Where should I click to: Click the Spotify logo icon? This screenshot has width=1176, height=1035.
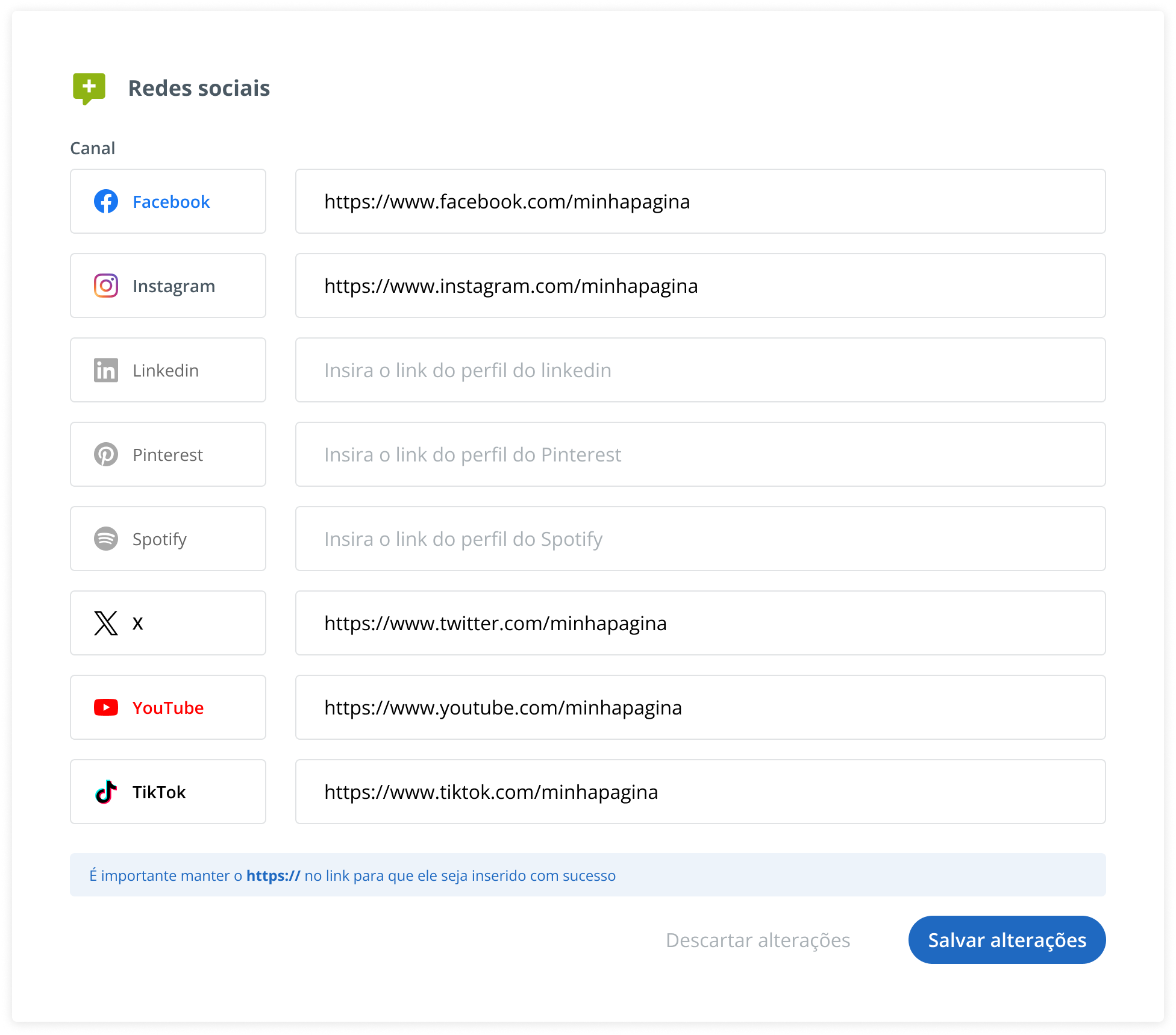tap(106, 539)
